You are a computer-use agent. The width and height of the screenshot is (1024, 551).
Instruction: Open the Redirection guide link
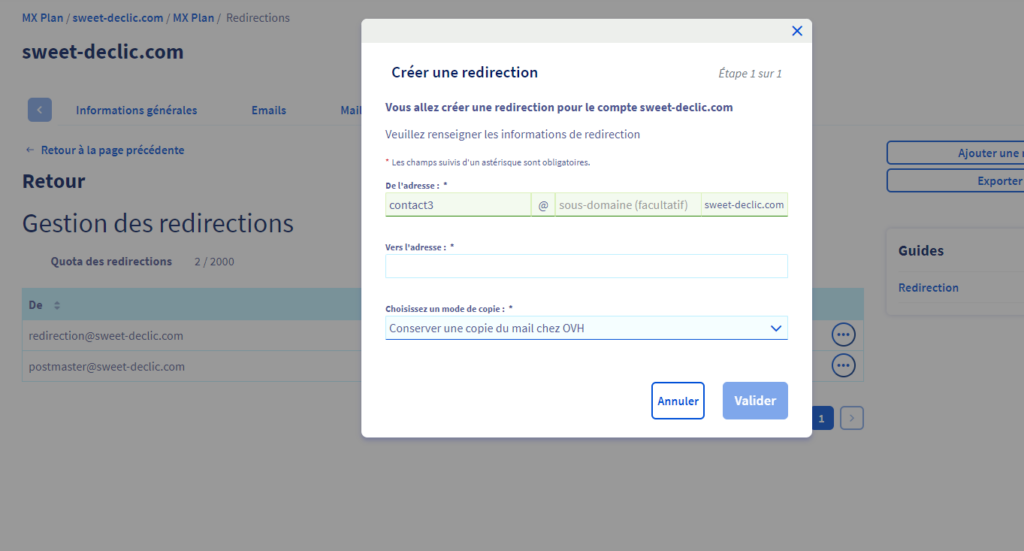coord(928,288)
